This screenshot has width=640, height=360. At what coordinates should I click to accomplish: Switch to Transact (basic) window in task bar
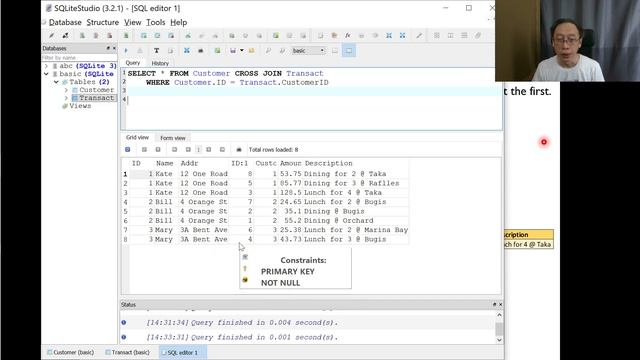pyautogui.click(x=127, y=352)
